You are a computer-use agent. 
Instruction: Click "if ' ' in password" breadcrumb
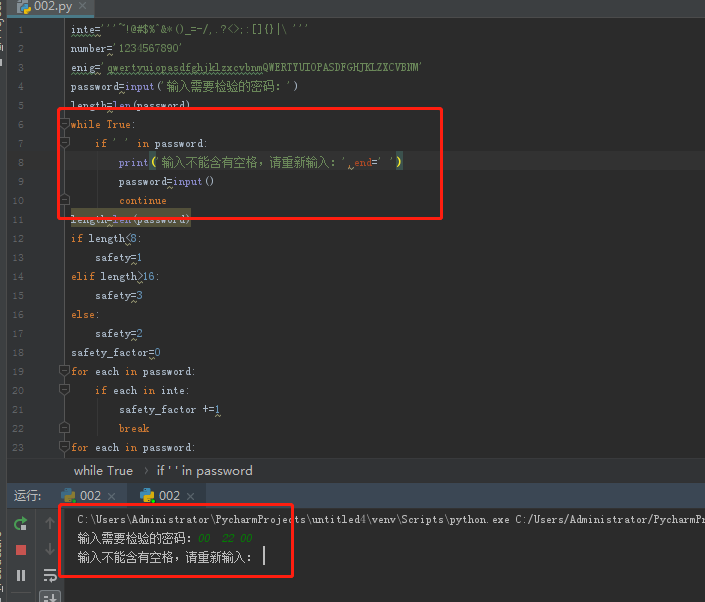pyautogui.click(x=204, y=470)
